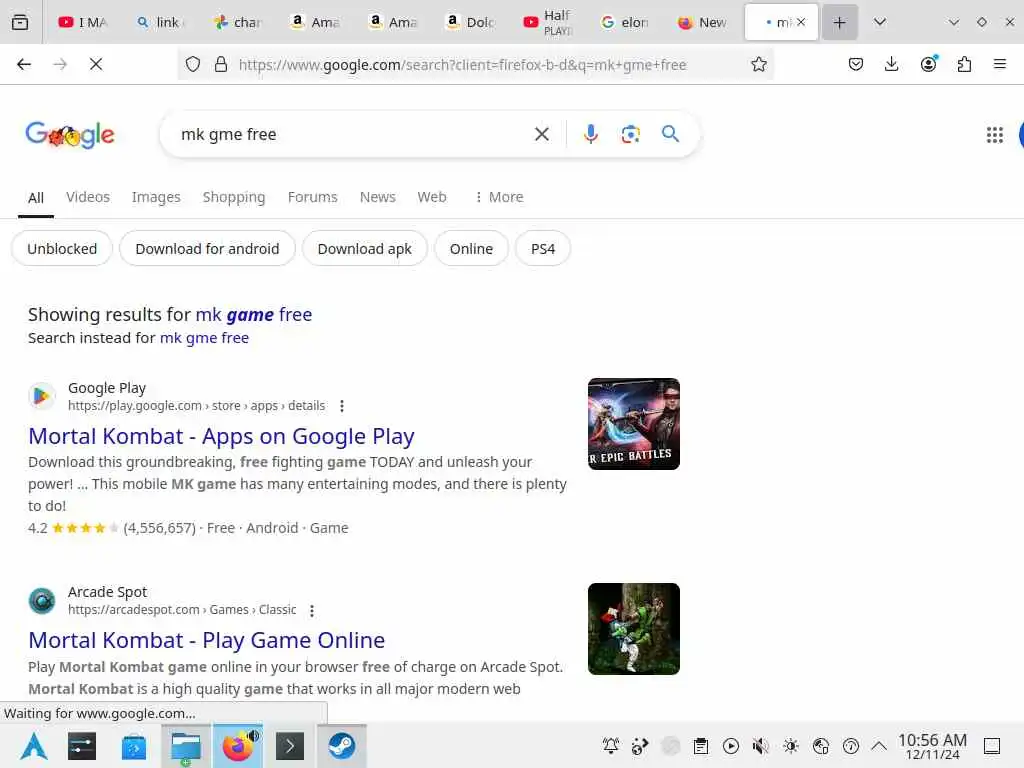The width and height of the screenshot is (1024, 768).
Task: Search by image with Google Lens
Action: click(x=630, y=134)
